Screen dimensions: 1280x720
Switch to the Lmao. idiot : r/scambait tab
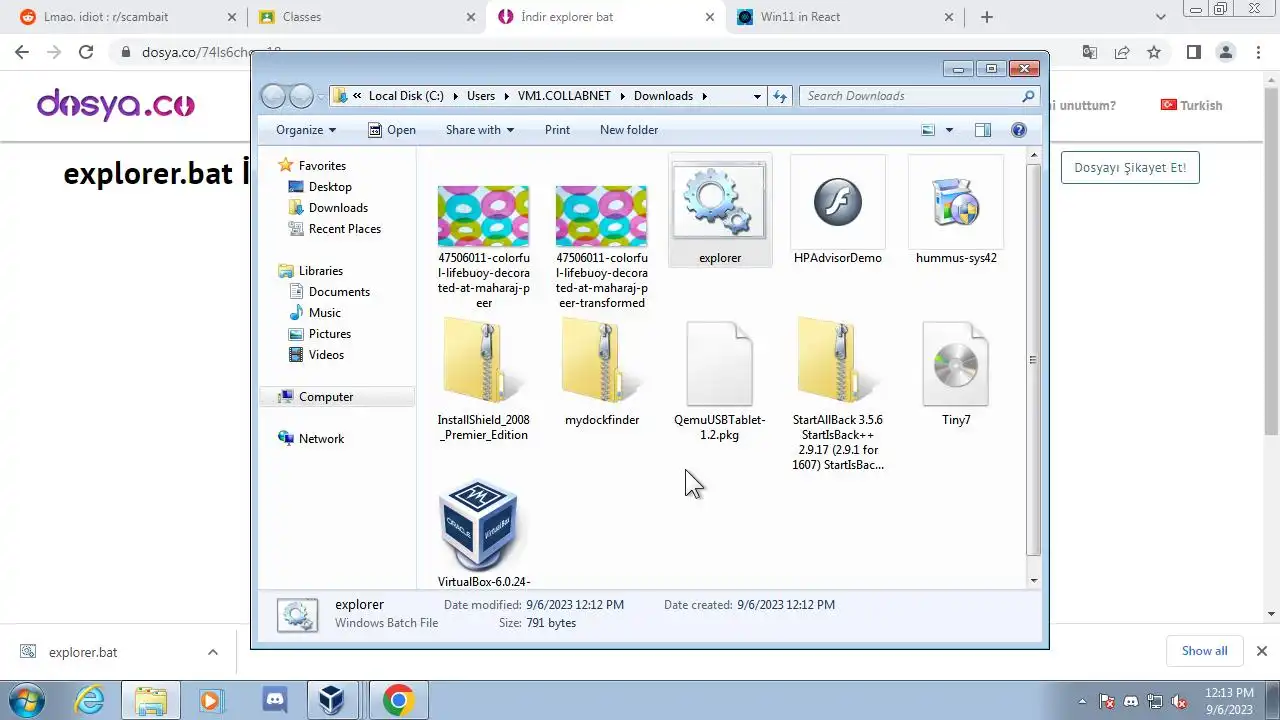128,17
